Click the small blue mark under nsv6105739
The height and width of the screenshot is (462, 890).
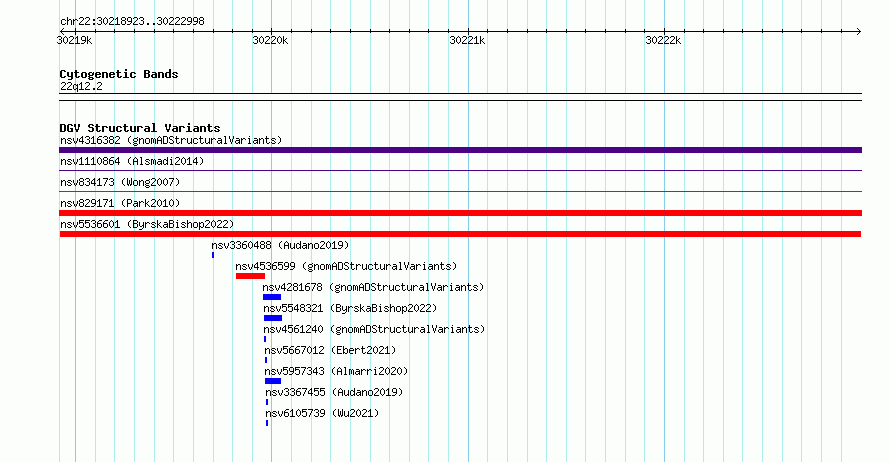click(267, 423)
